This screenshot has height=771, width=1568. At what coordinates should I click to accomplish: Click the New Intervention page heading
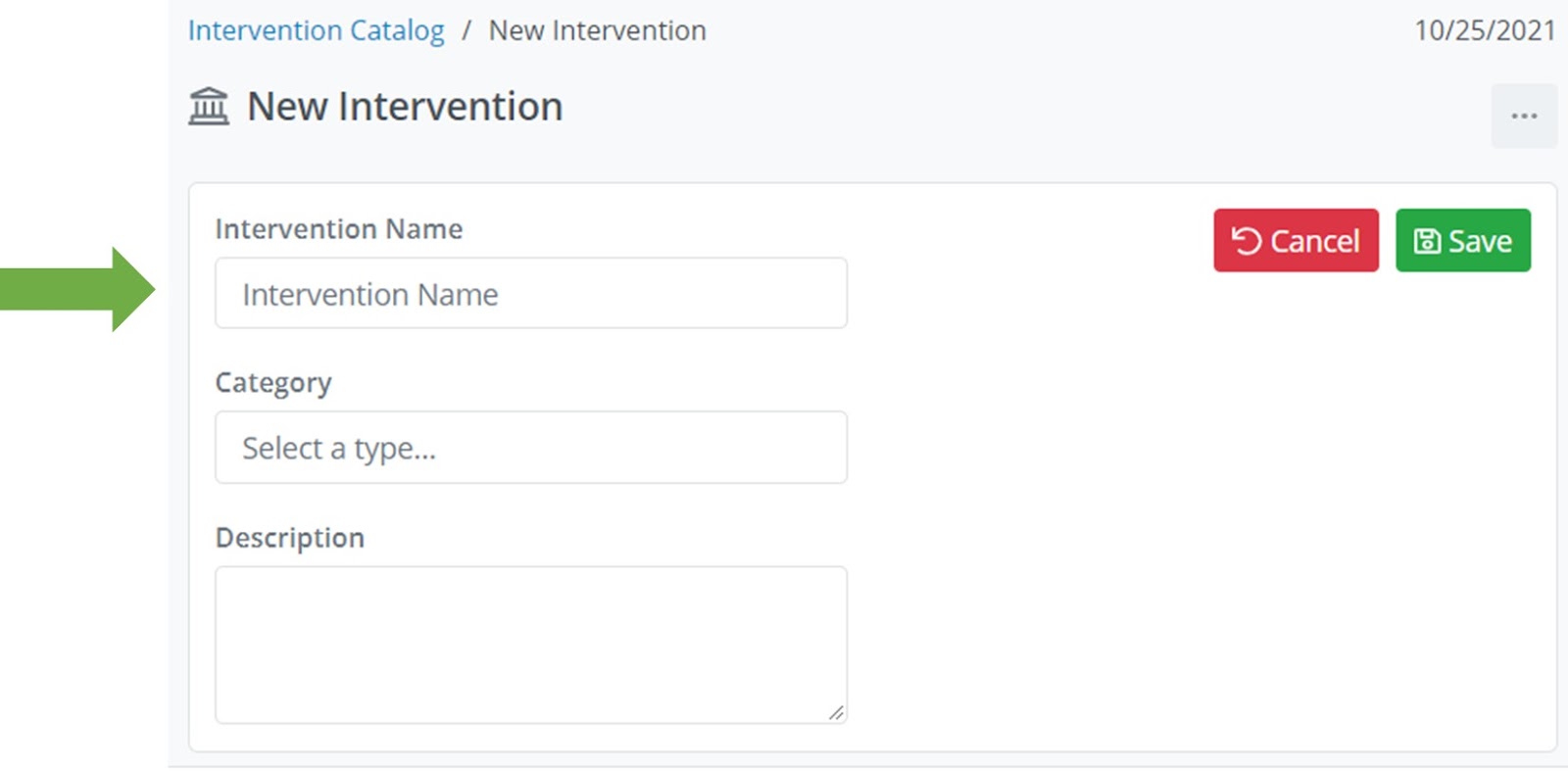405,107
